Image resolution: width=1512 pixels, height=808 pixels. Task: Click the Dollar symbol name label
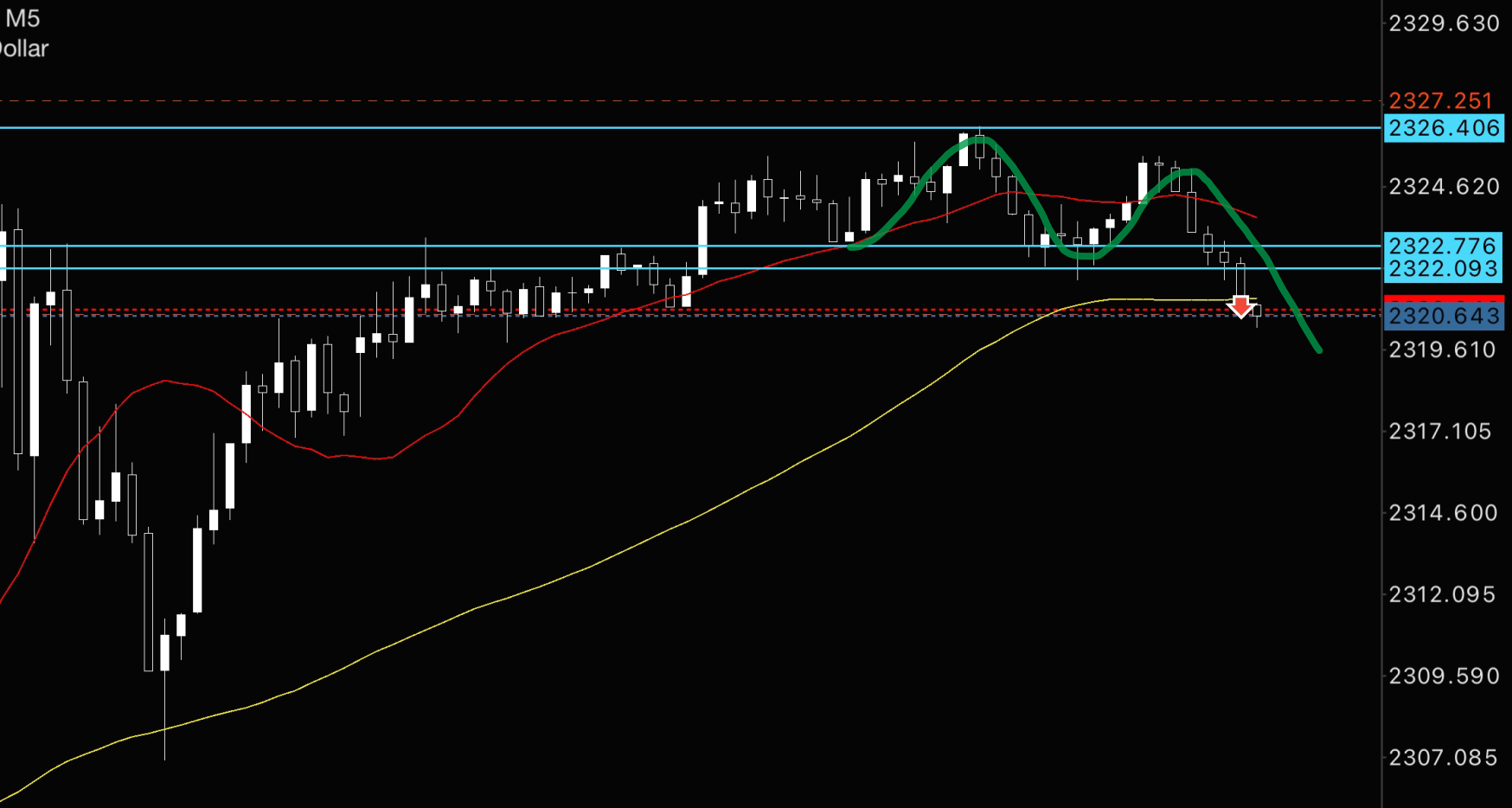(23, 48)
